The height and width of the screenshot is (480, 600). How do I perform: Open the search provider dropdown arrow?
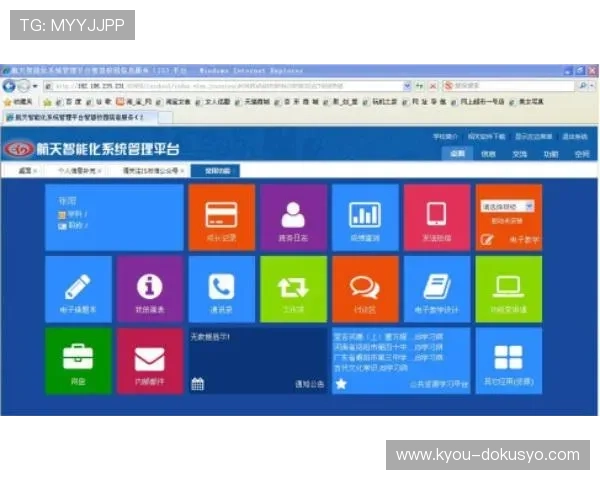point(592,86)
